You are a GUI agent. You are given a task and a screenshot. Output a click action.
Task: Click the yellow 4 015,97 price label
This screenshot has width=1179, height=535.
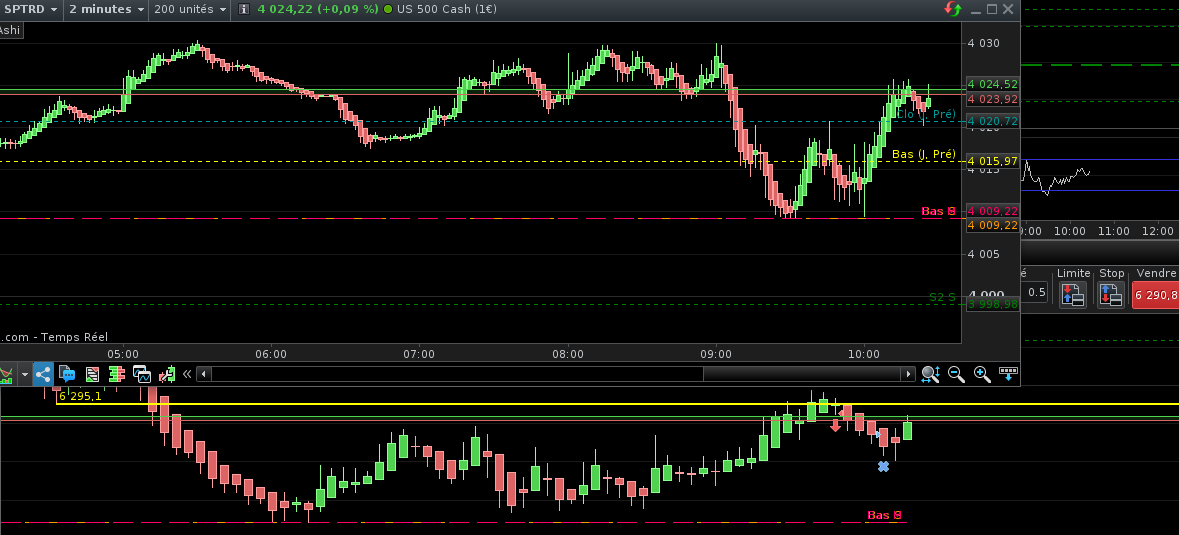coord(993,162)
